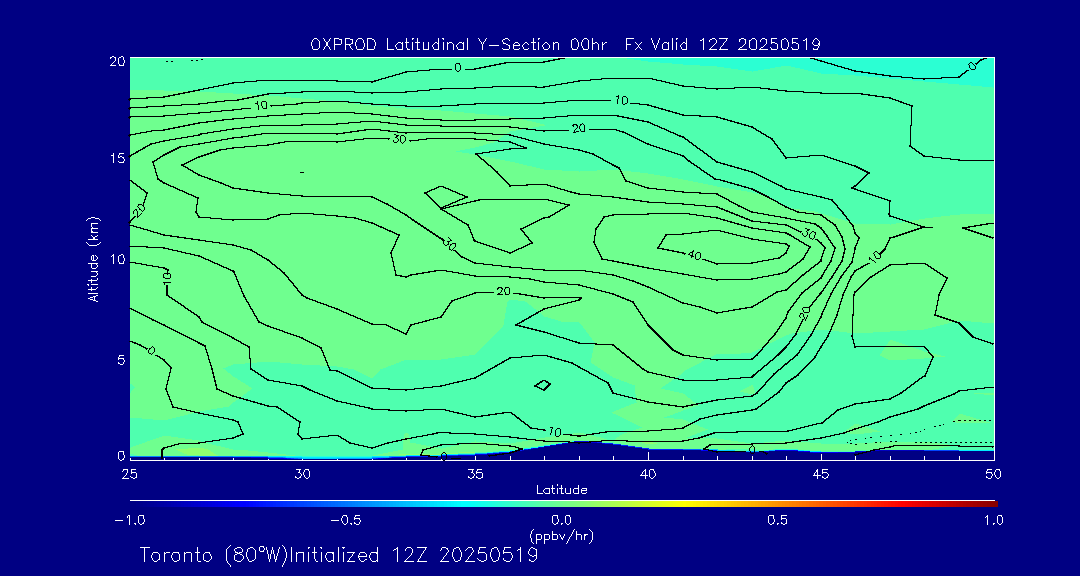Click the dark blue end of the color scale
This screenshot has height=576, width=1080.
click(x=135, y=503)
